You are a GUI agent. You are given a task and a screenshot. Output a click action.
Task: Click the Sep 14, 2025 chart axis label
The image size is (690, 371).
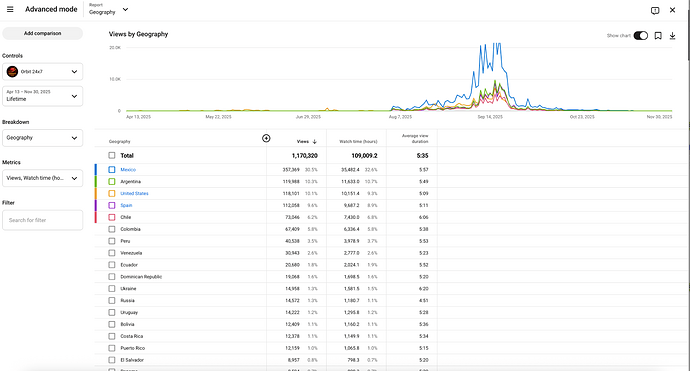(x=490, y=117)
